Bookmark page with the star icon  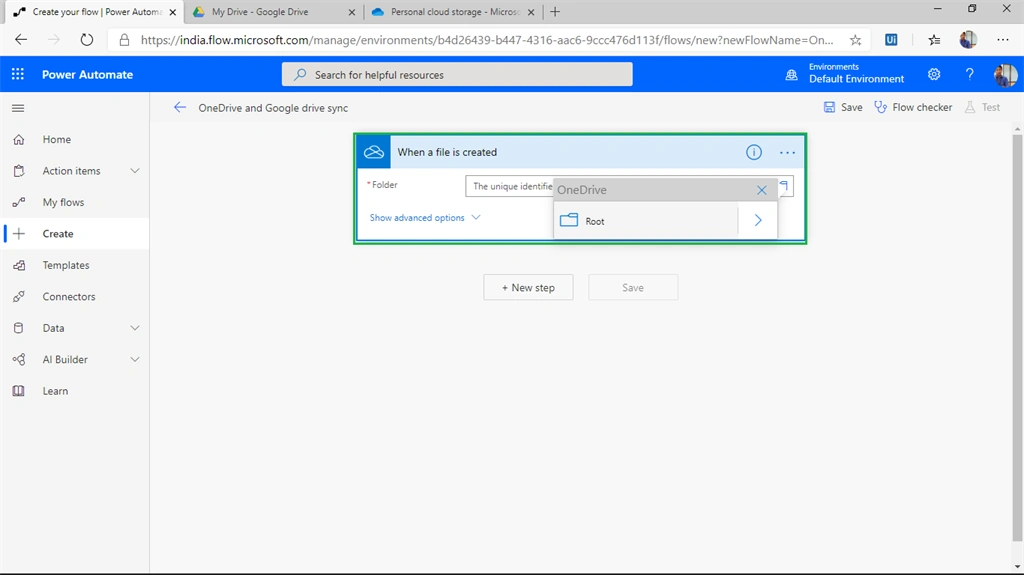click(856, 40)
